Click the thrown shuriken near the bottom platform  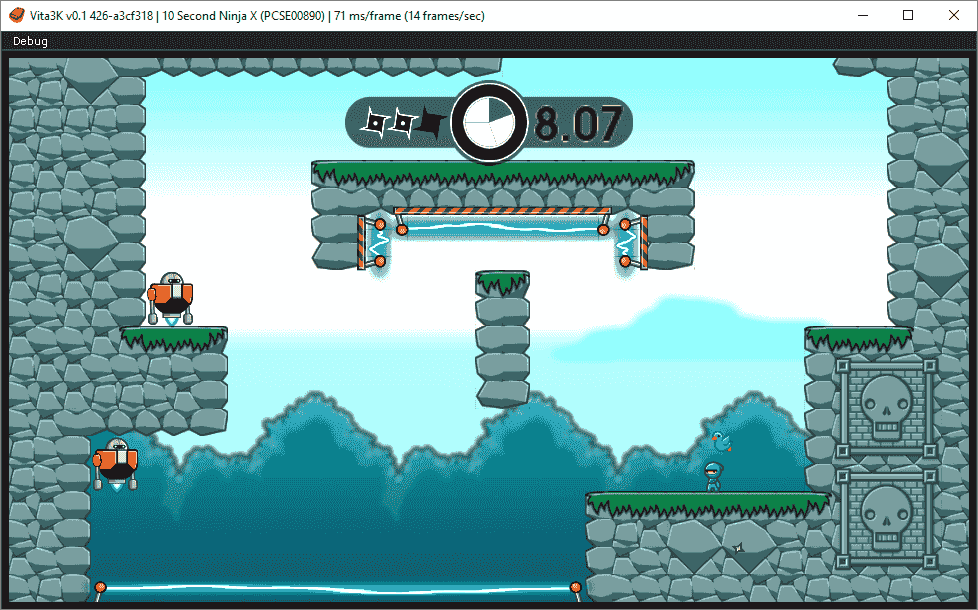pos(736,548)
